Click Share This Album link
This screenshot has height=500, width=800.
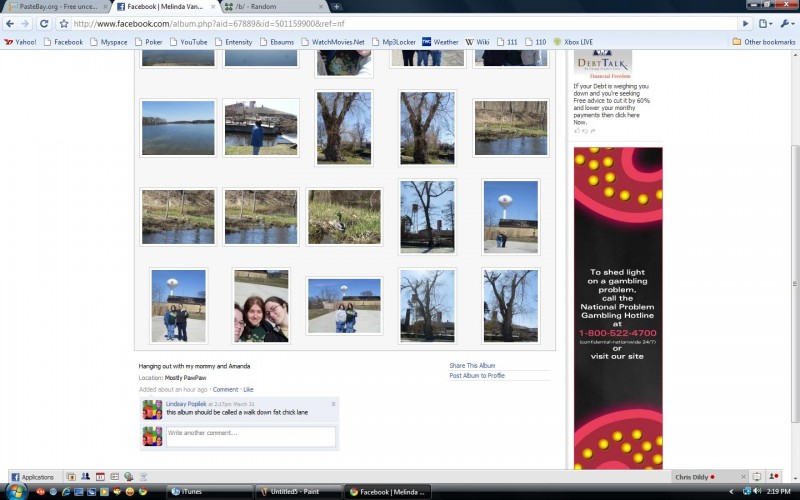[472, 365]
